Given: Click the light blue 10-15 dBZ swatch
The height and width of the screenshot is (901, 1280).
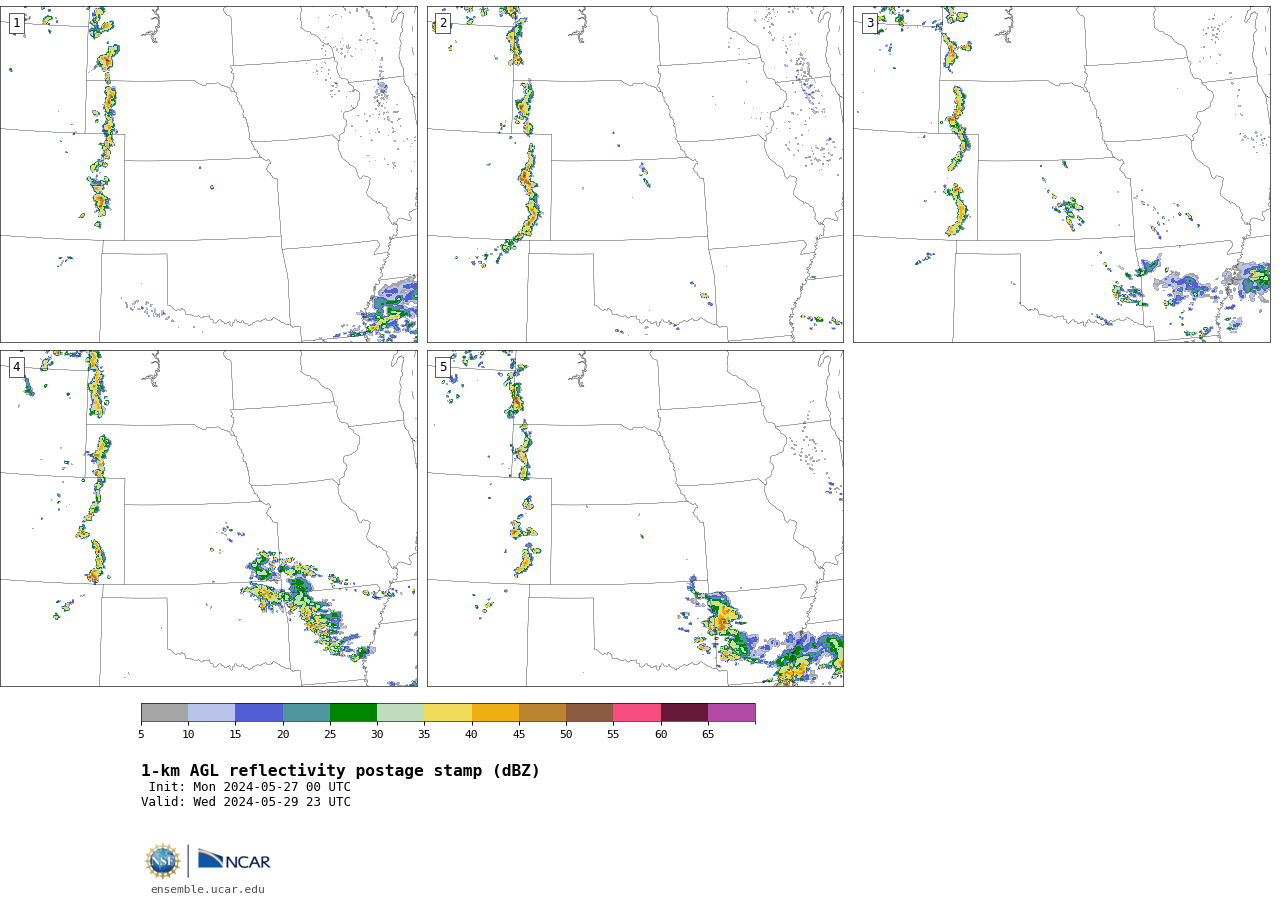Looking at the screenshot, I should [x=212, y=713].
